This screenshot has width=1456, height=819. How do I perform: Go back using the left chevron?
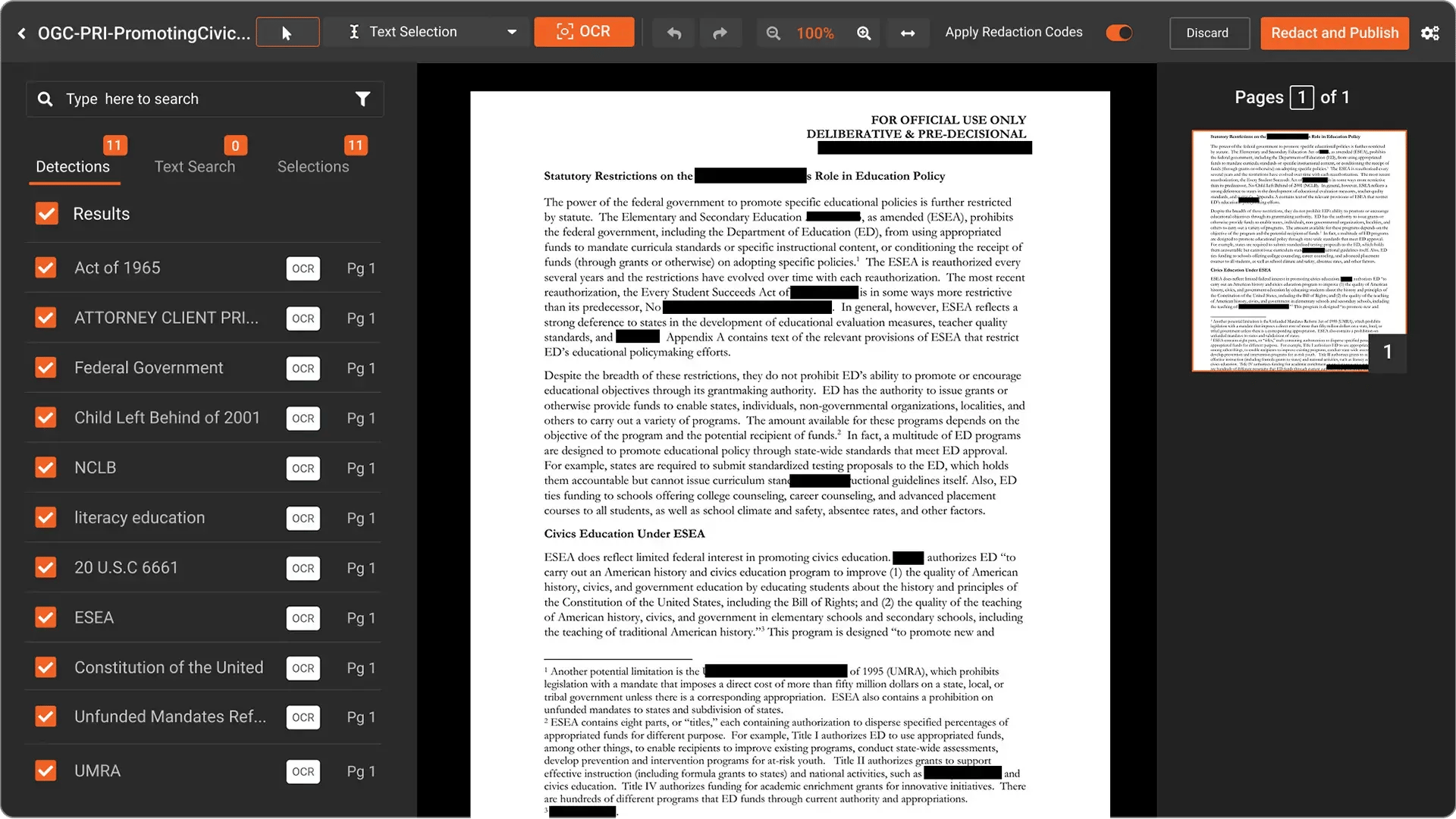(x=22, y=33)
